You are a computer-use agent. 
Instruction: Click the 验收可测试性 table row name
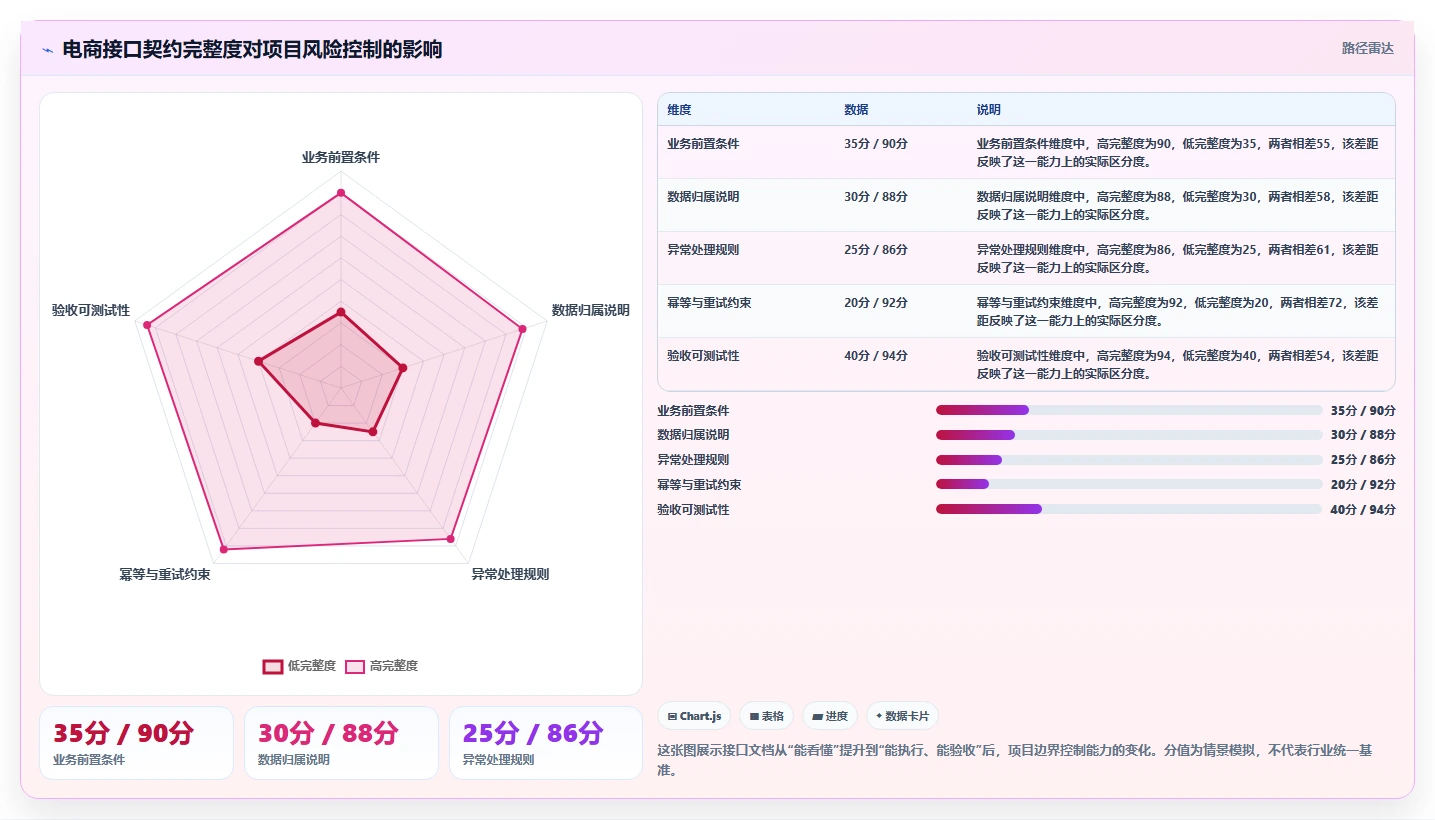pyautogui.click(x=703, y=356)
